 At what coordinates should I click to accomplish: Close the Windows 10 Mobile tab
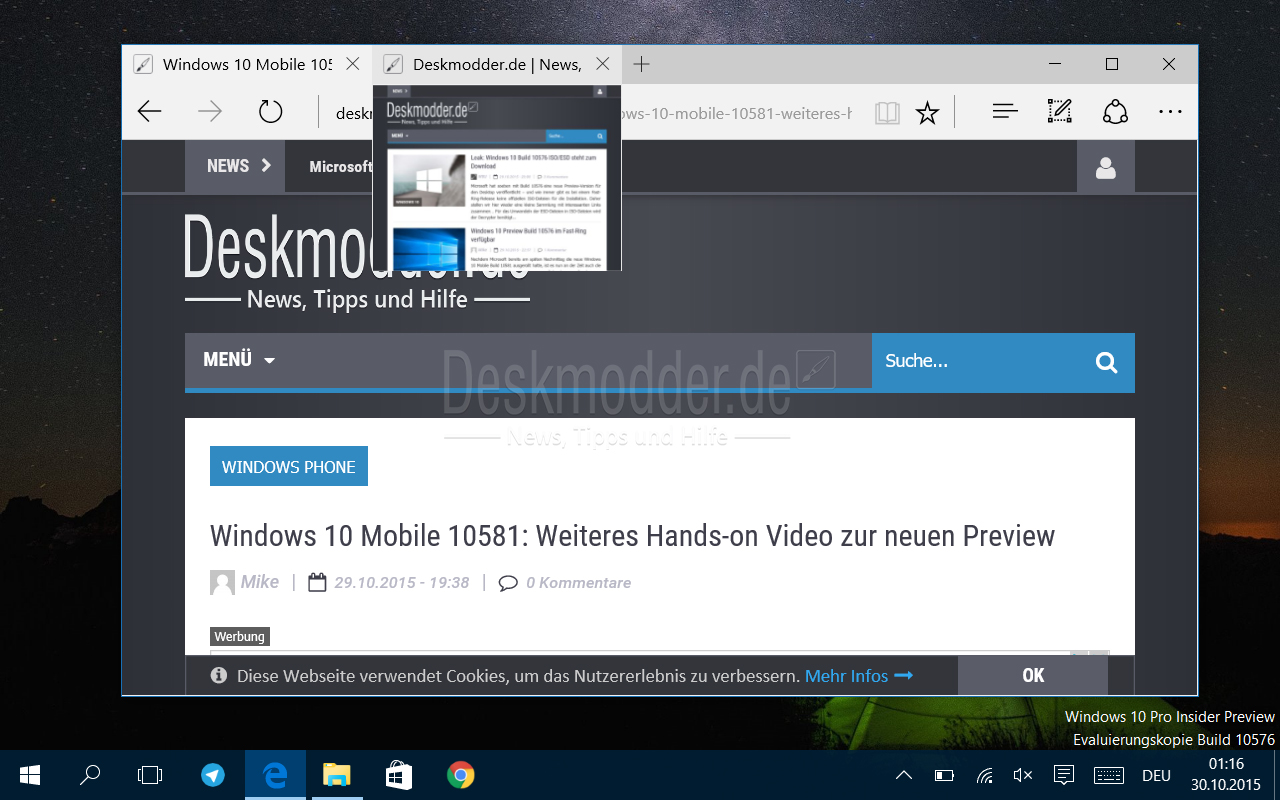coord(352,64)
